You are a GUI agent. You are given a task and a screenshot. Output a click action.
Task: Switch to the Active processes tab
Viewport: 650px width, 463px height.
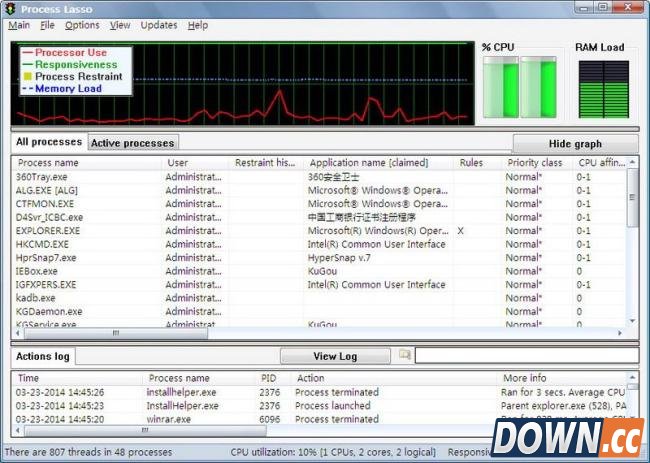pyautogui.click(x=133, y=143)
